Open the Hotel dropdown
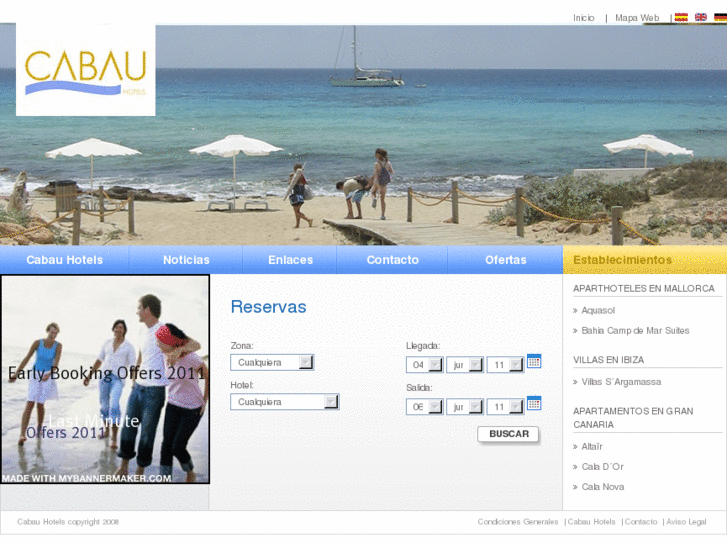This screenshot has height=545, width=727. click(x=285, y=402)
